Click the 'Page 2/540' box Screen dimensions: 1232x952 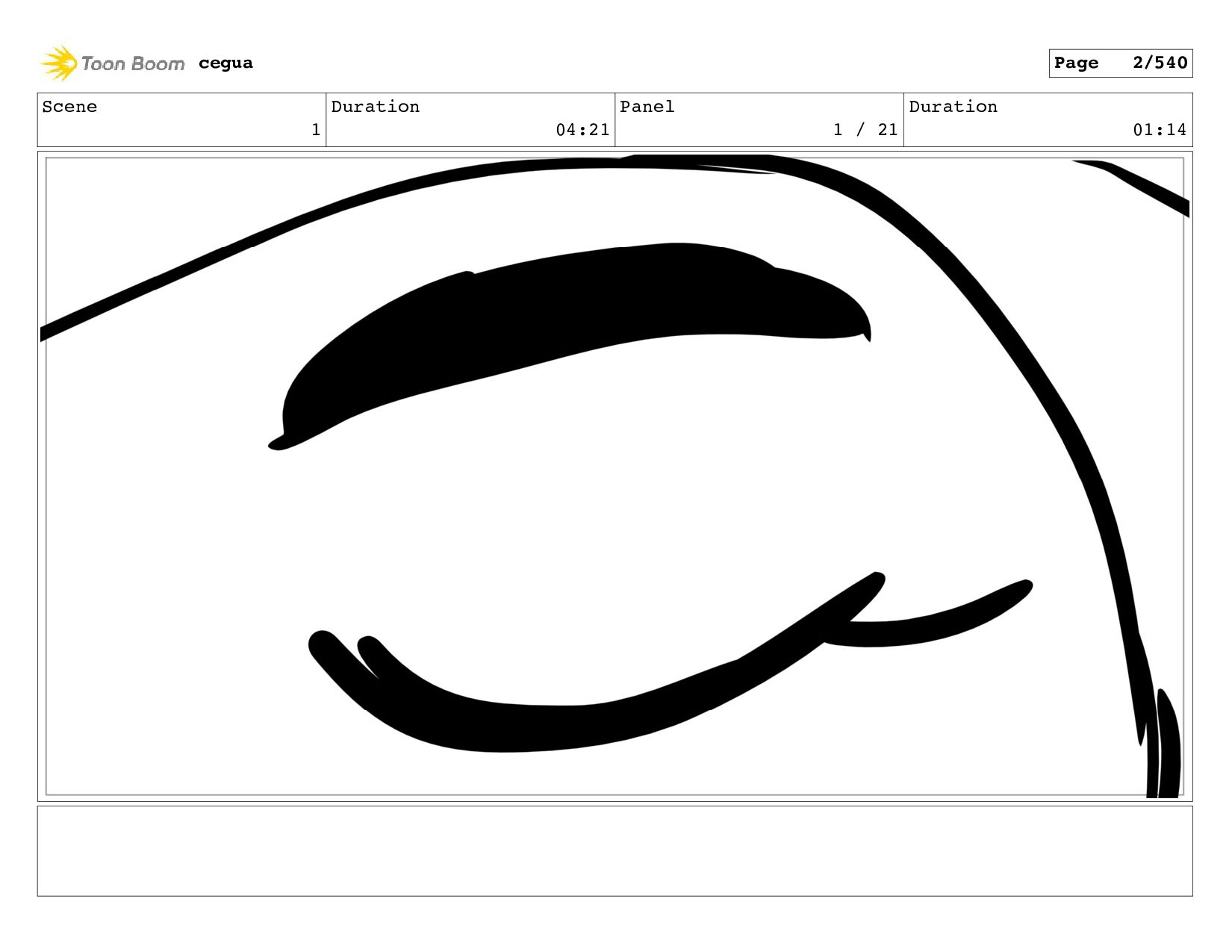coord(1120,63)
